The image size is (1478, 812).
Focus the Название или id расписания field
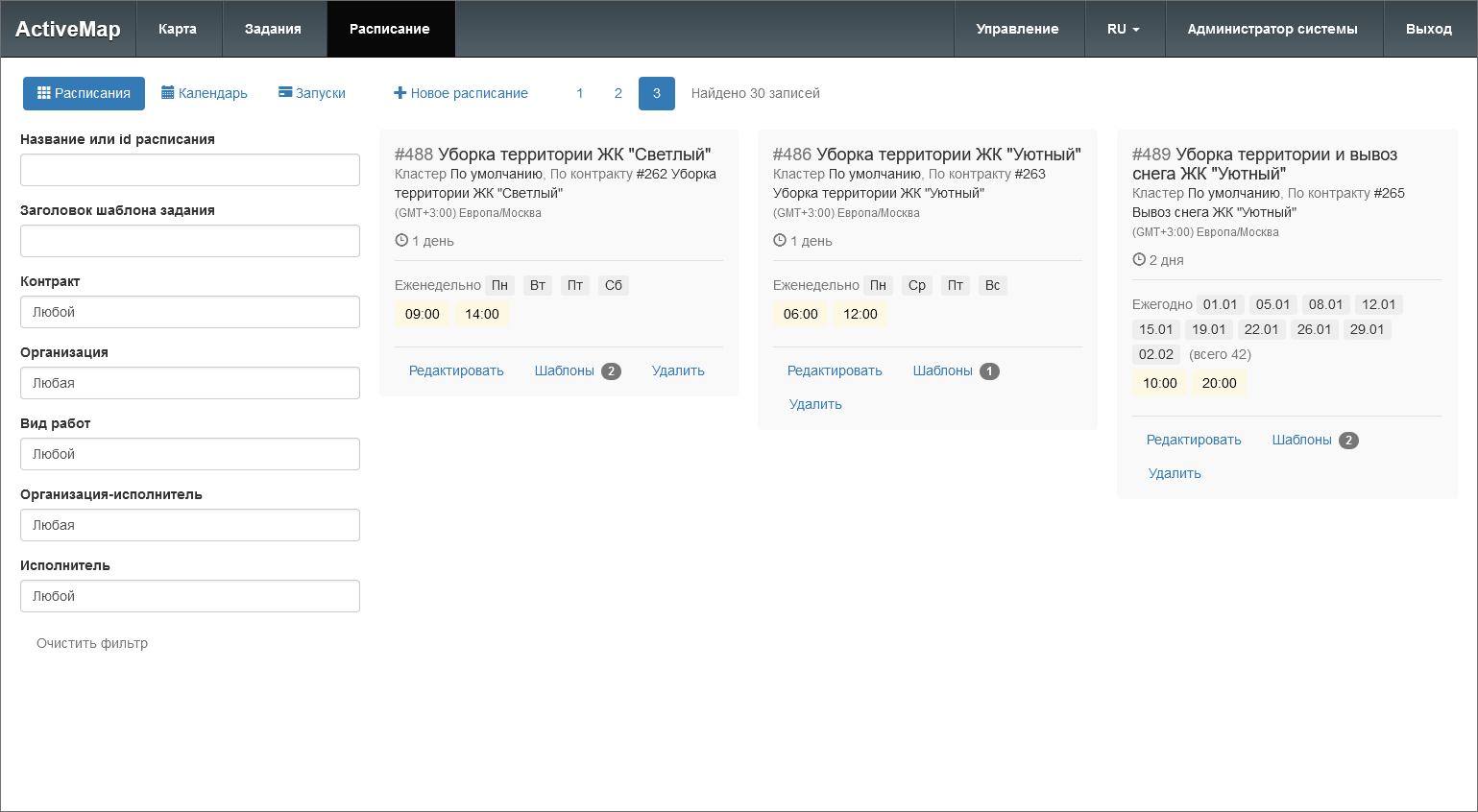pyautogui.click(x=190, y=170)
